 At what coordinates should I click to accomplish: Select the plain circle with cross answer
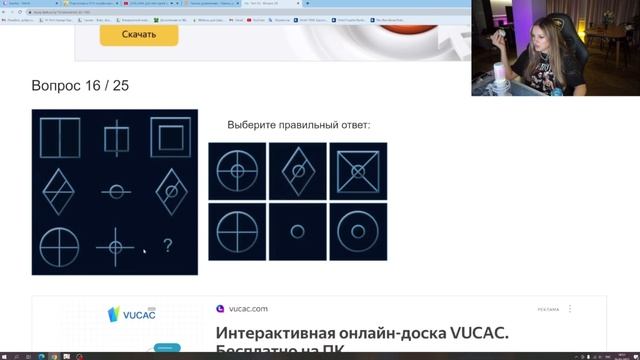(x=237, y=232)
